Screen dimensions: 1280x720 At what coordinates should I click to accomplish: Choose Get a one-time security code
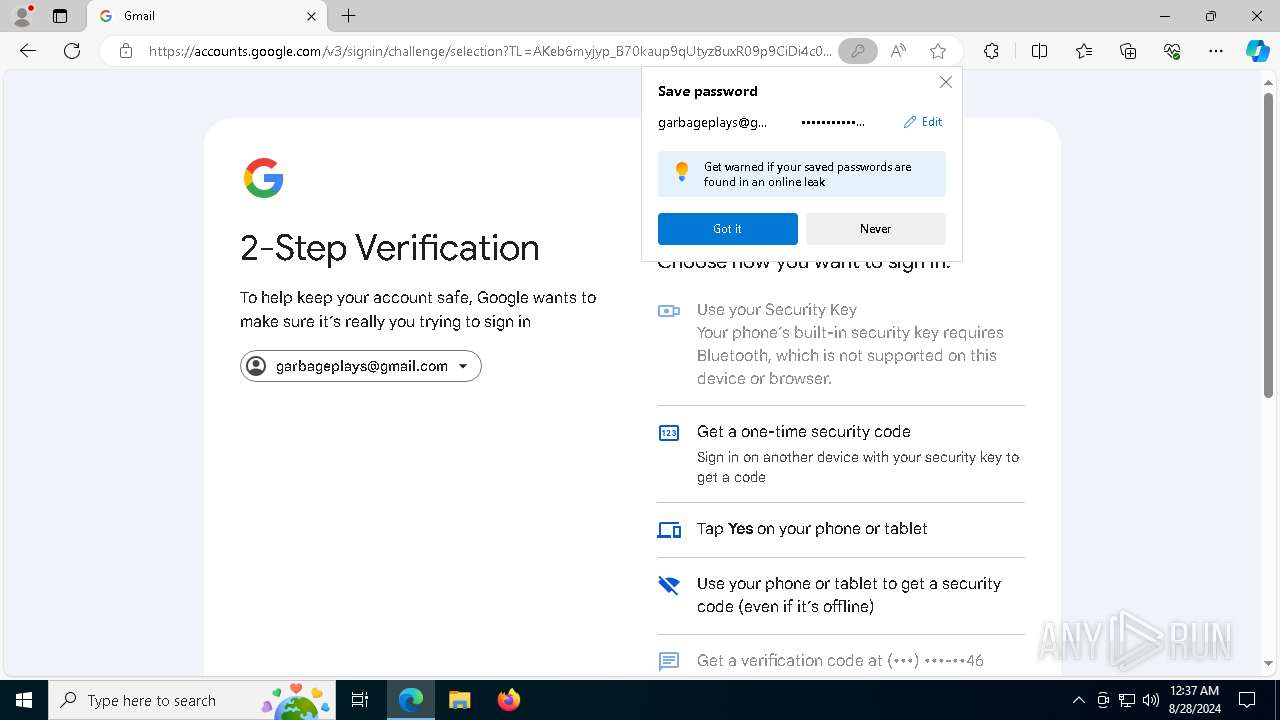[840, 454]
